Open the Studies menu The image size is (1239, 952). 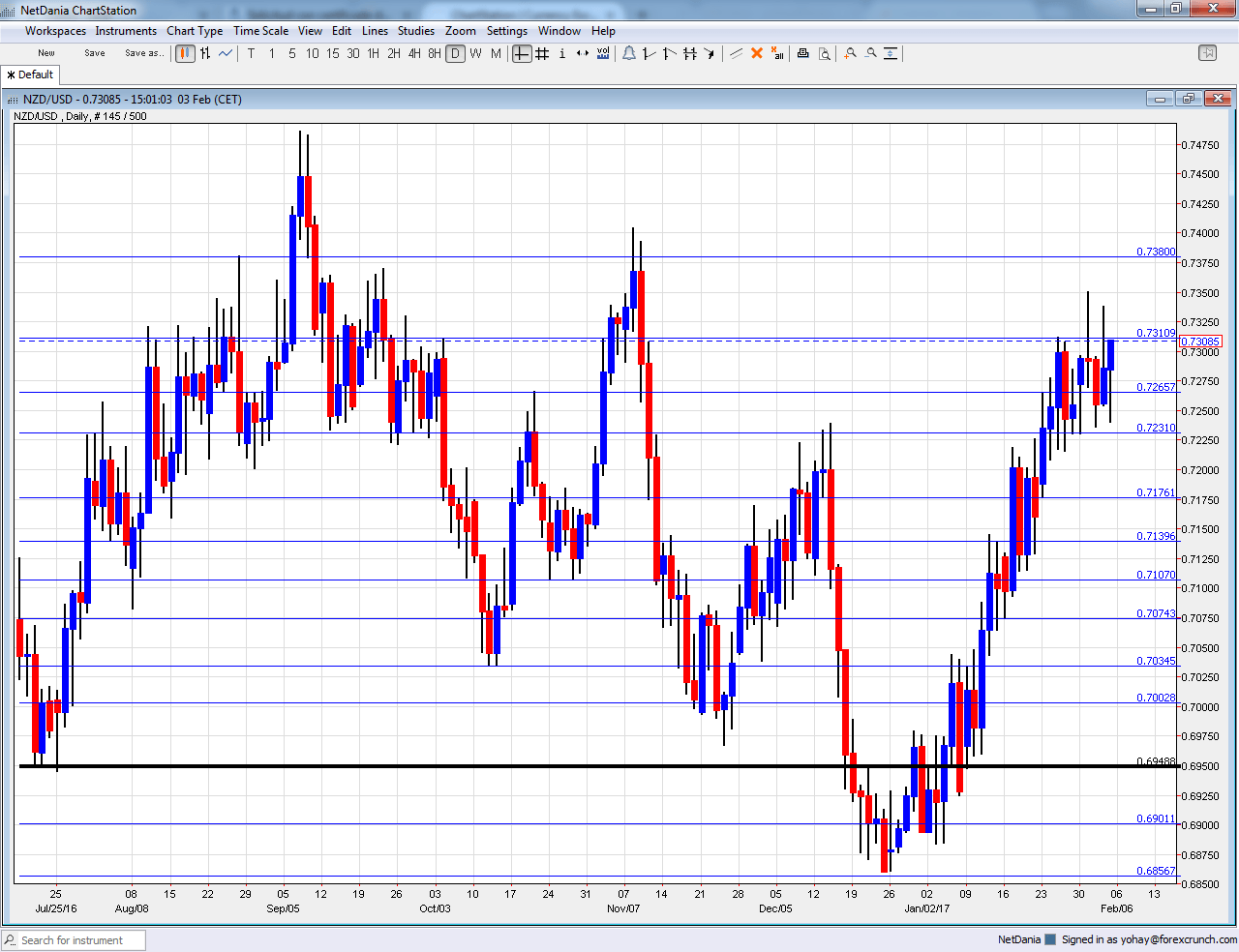416,31
